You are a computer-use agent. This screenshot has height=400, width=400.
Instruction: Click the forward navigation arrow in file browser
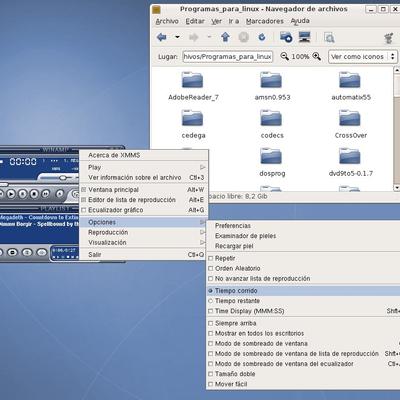tap(194, 37)
